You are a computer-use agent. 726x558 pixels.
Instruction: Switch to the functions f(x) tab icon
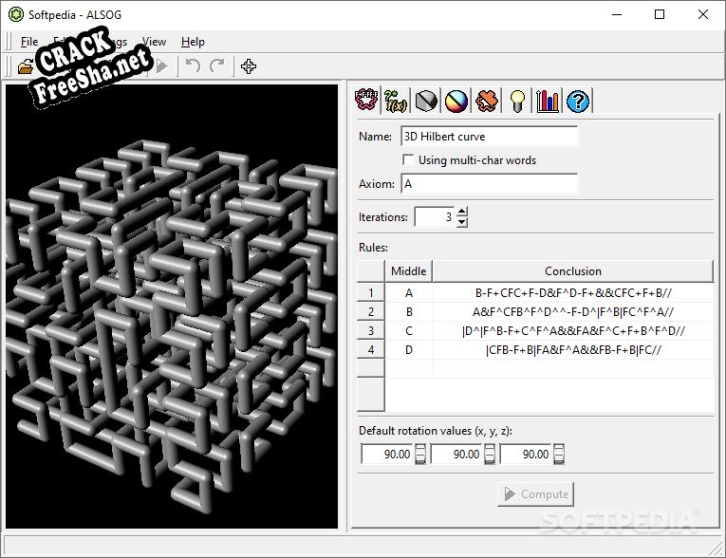point(398,100)
